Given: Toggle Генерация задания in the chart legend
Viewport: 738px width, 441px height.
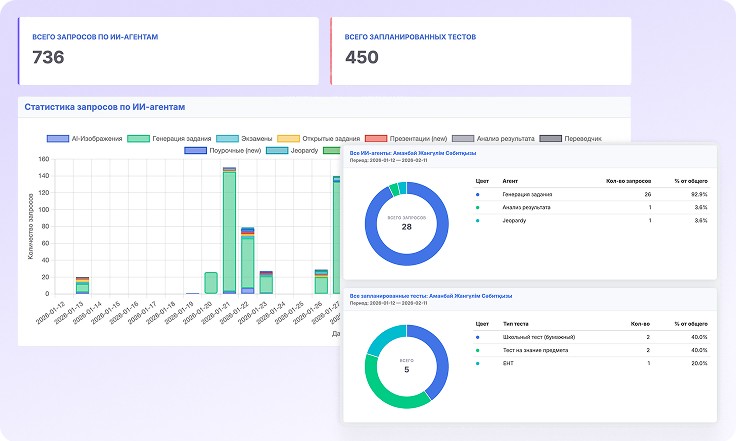Looking at the screenshot, I should tap(169, 138).
